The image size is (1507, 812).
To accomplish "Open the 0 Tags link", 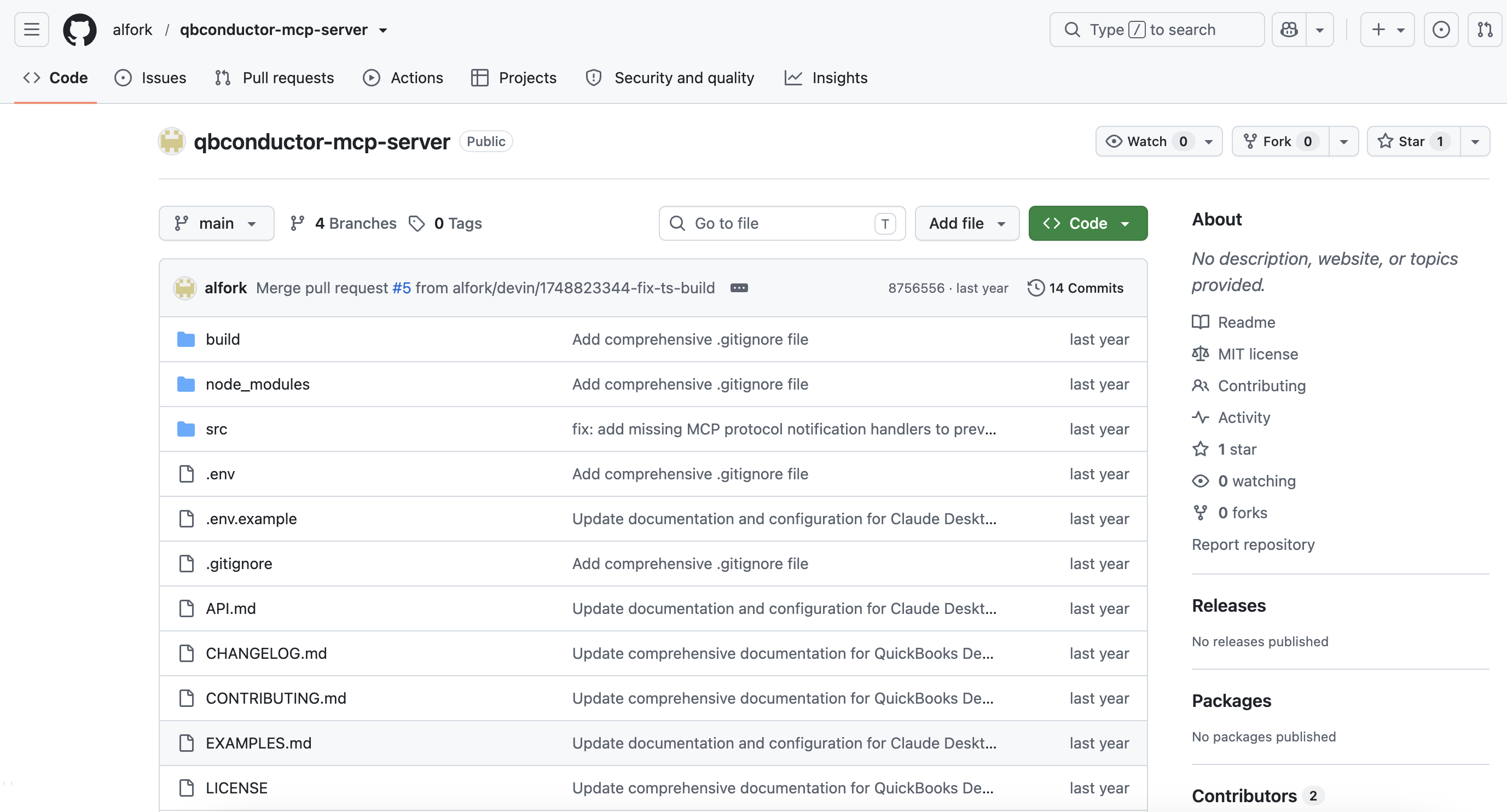I will click(446, 223).
